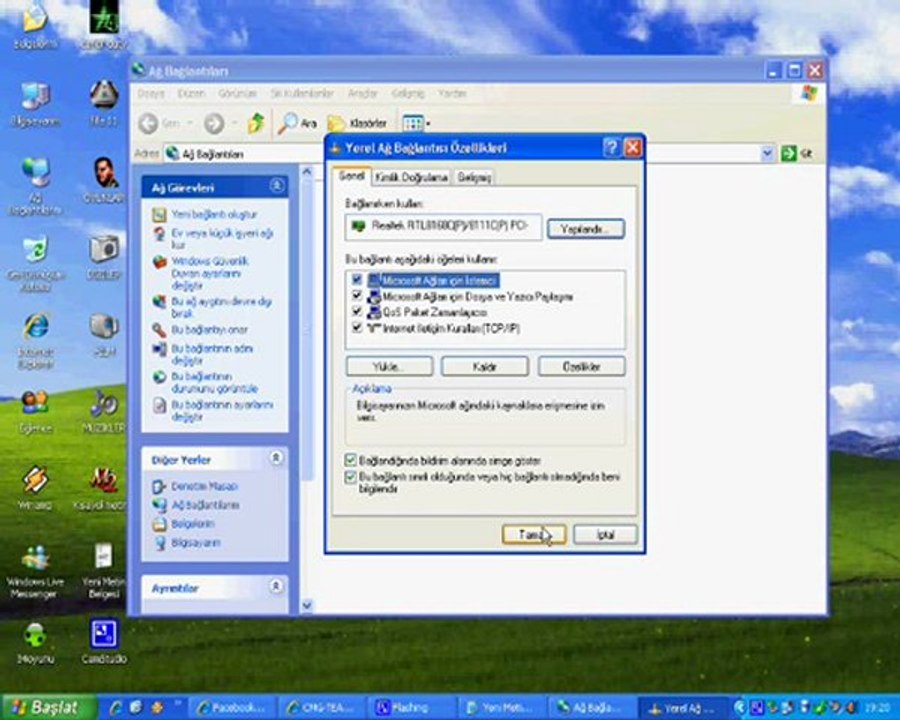The width and height of the screenshot is (900, 720).
Task: Click the forward arrow toolbar icon
Action: (214, 123)
